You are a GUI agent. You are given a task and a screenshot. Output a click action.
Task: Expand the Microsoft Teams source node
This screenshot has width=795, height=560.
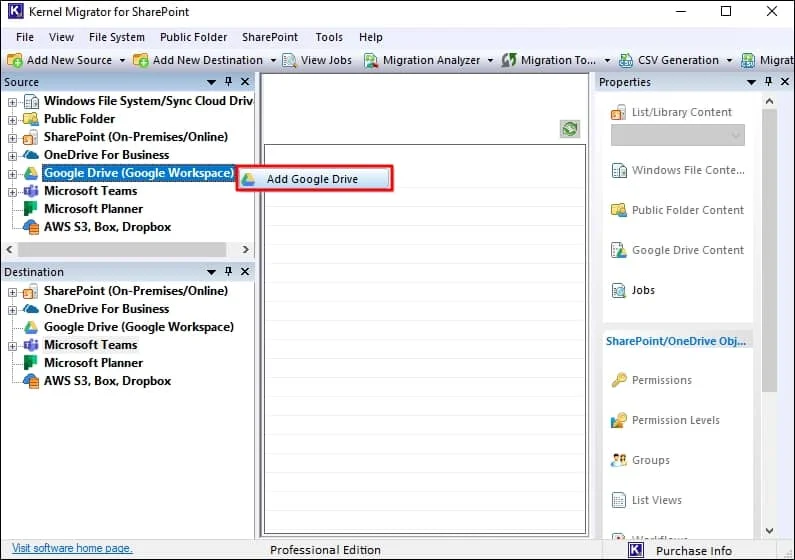click(12, 192)
